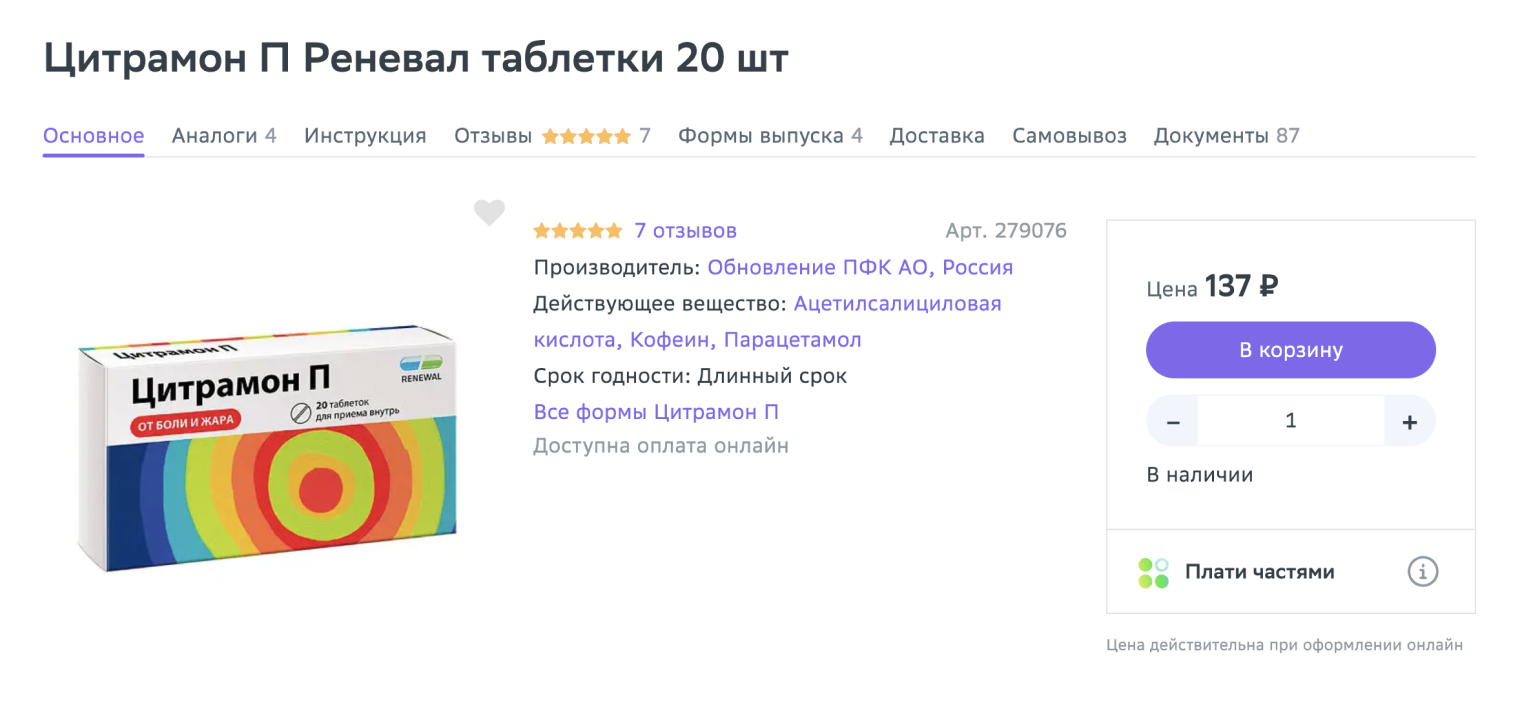Click the Плати частями green dots logo
The height and width of the screenshot is (716, 1520).
coord(1153,573)
